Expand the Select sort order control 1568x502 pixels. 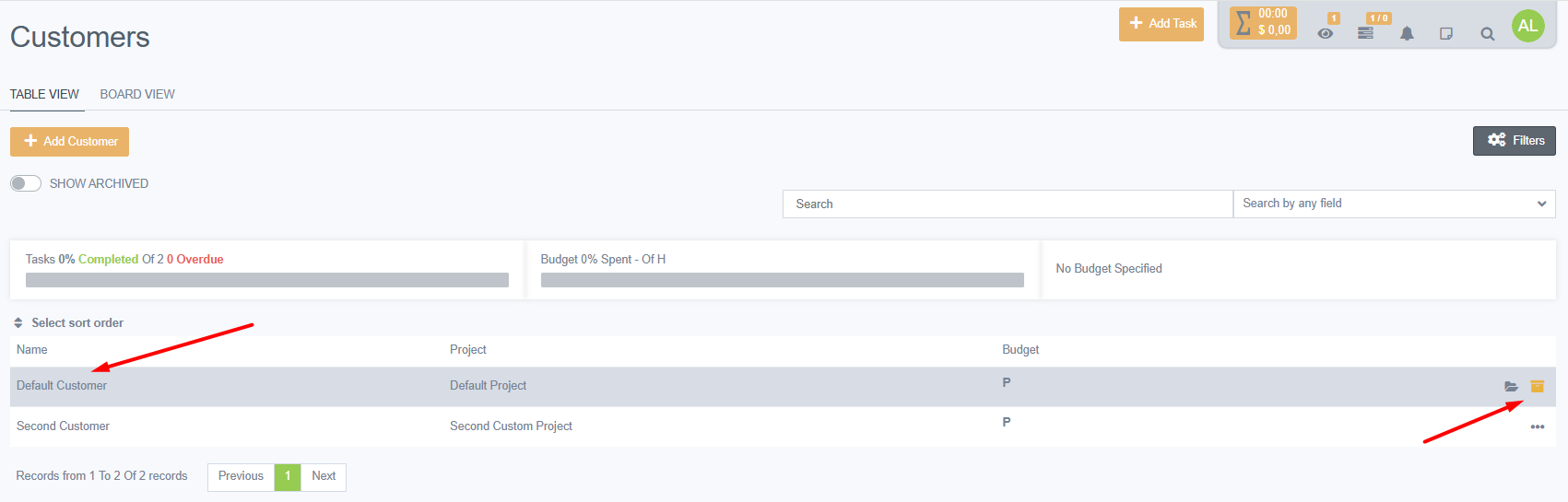pos(69,323)
